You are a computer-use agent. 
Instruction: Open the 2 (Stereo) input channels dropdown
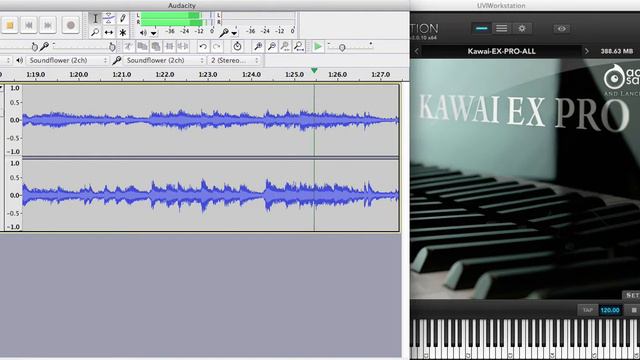coord(234,60)
